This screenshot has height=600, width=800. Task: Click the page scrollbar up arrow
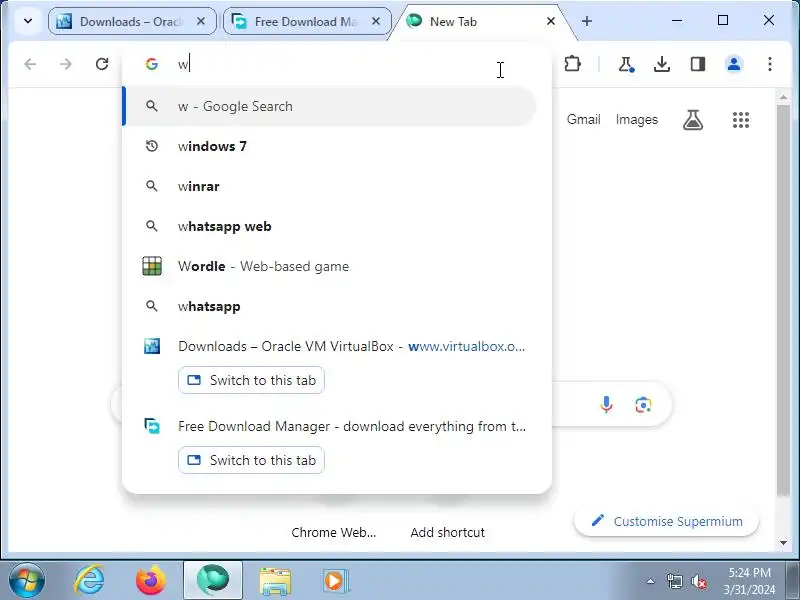tap(783, 97)
